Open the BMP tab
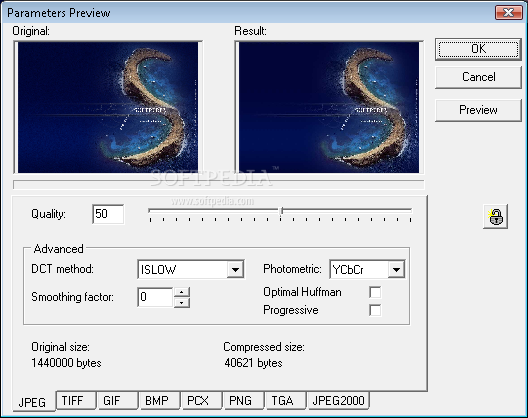The height and width of the screenshot is (418, 528). tap(160, 401)
